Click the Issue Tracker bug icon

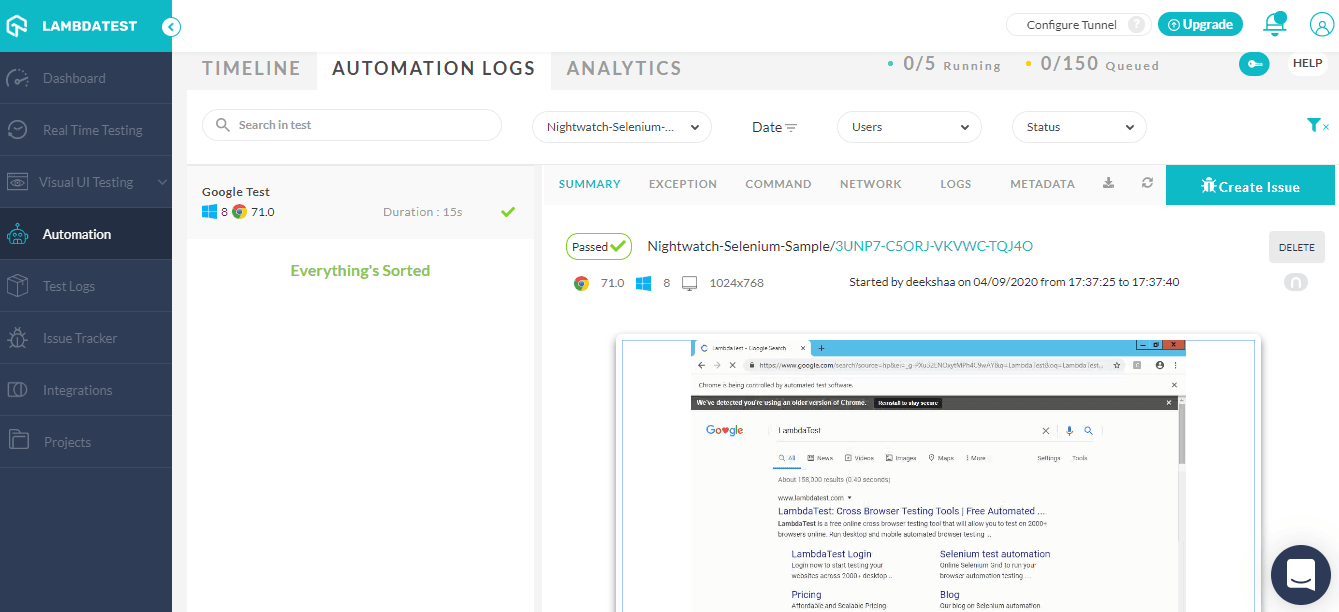pos(17,338)
